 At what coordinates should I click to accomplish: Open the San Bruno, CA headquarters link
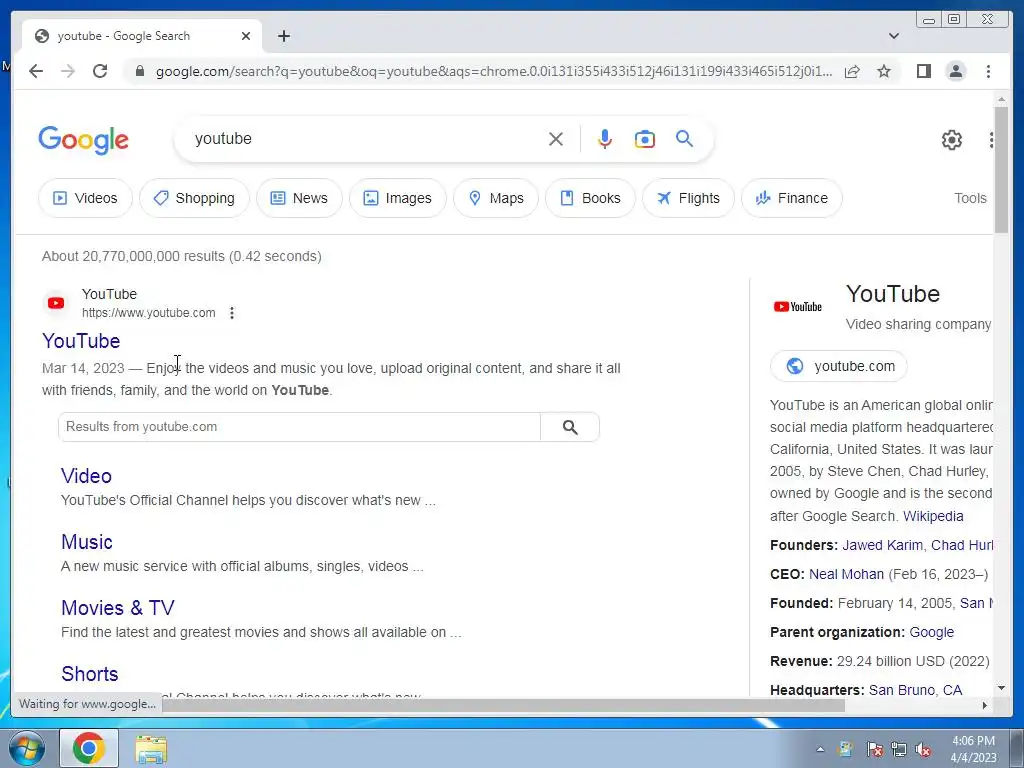pos(915,690)
